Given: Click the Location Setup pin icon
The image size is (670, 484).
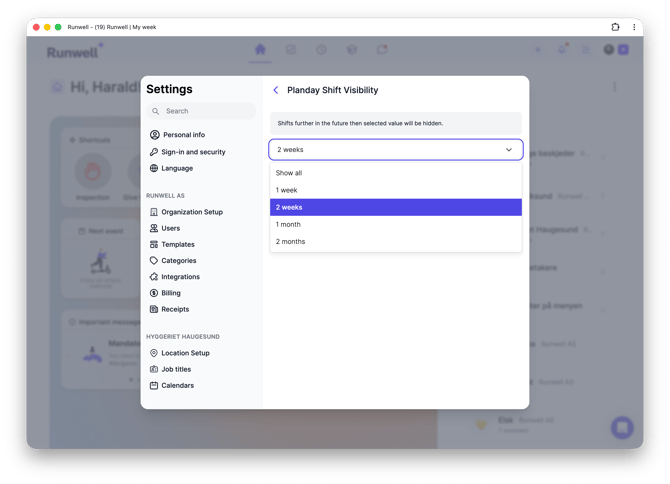Looking at the screenshot, I should (154, 353).
